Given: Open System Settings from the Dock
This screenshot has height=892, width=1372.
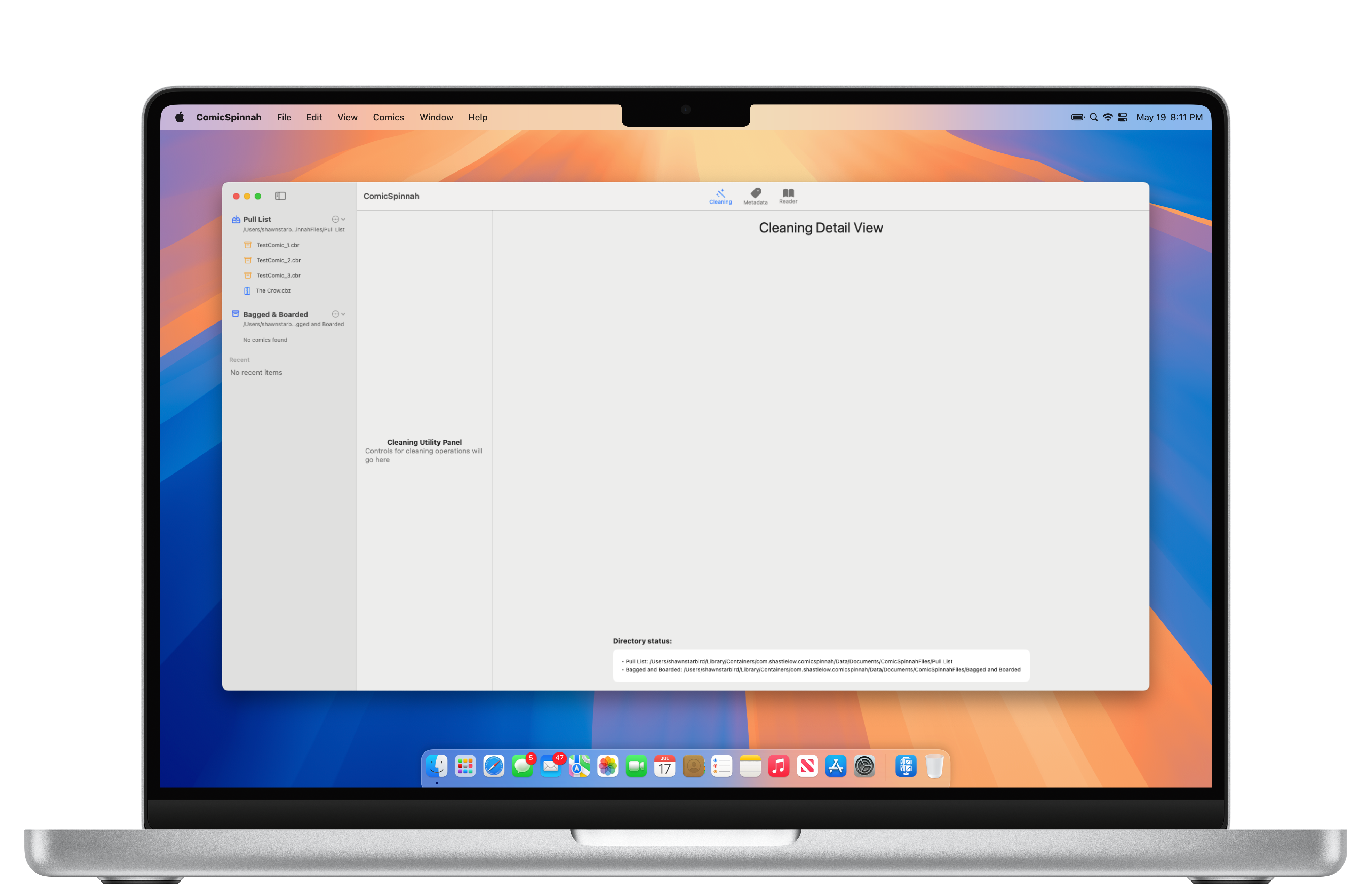Looking at the screenshot, I should point(864,766).
